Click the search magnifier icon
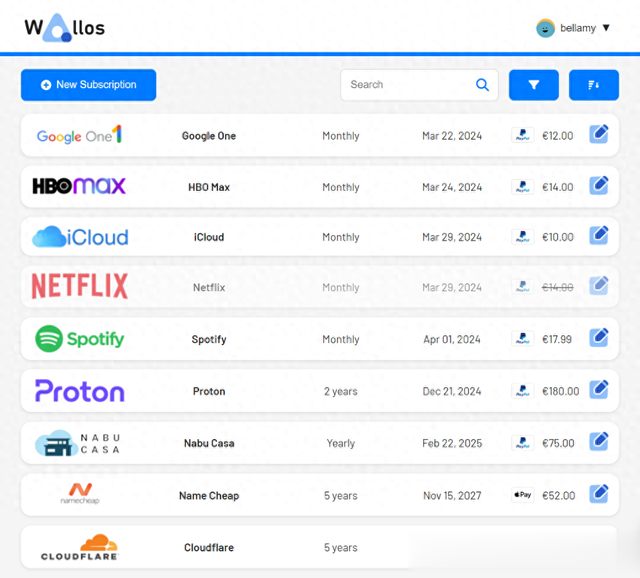Image resolution: width=640 pixels, height=578 pixels. tap(482, 85)
